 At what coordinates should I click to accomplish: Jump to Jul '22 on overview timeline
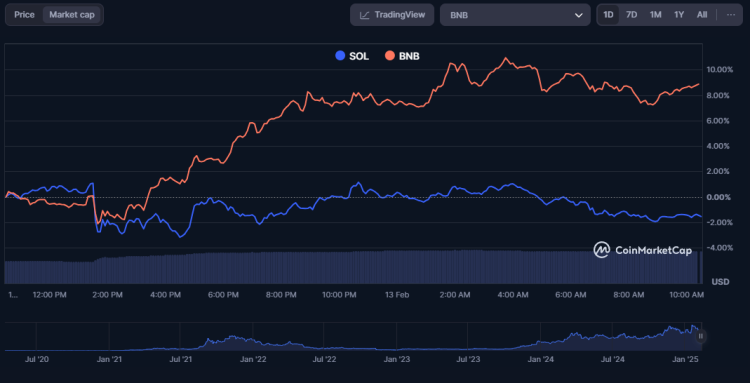[x=324, y=359]
